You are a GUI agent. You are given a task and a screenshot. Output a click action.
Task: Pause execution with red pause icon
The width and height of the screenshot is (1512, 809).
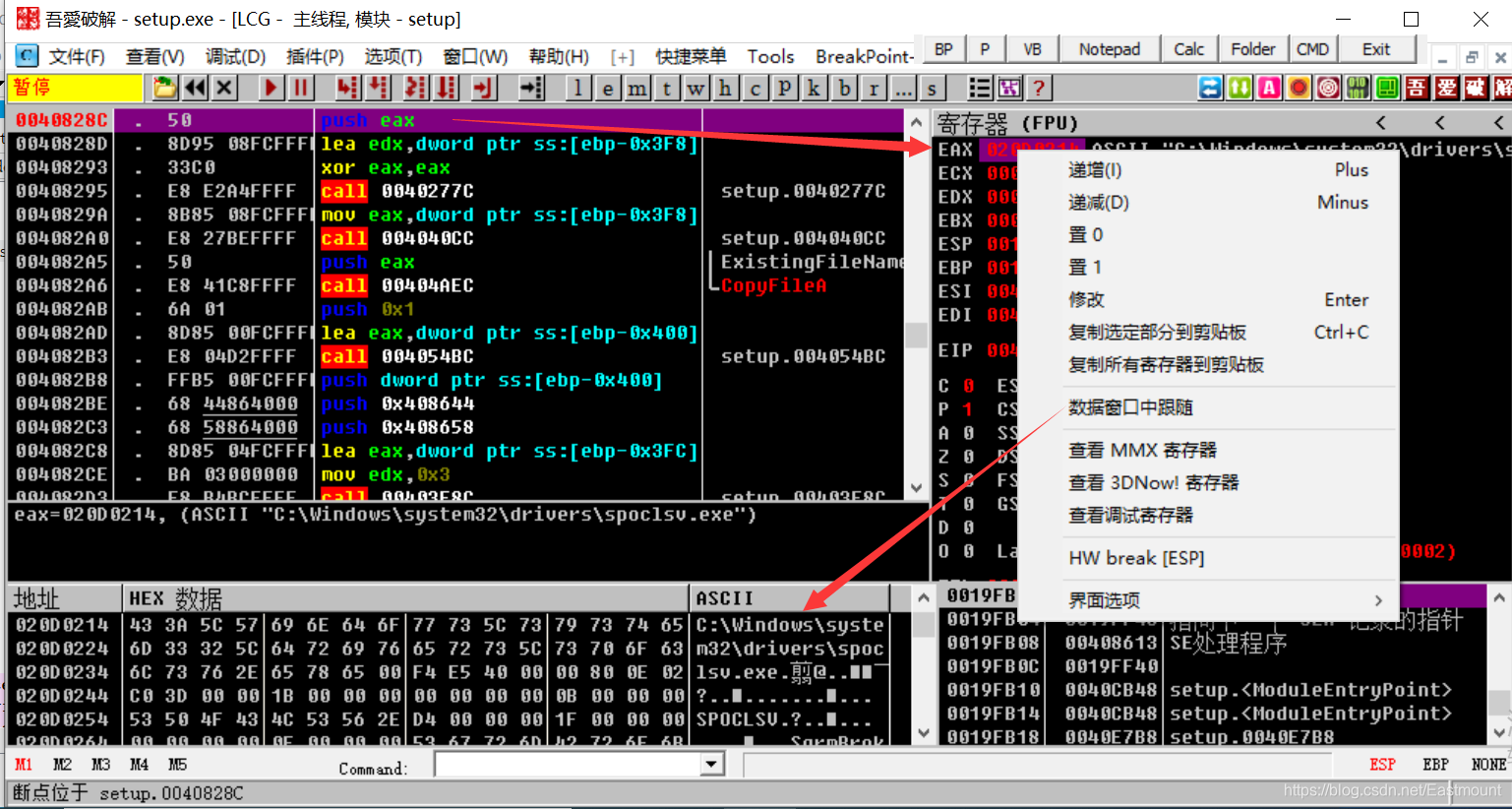(300, 88)
